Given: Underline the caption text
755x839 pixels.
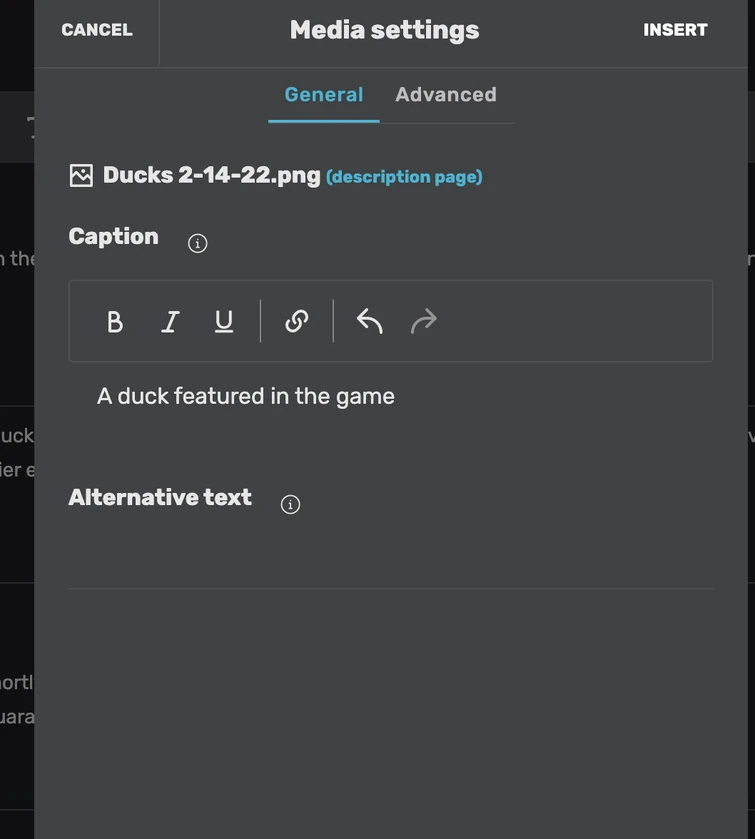Looking at the screenshot, I should 224,321.
